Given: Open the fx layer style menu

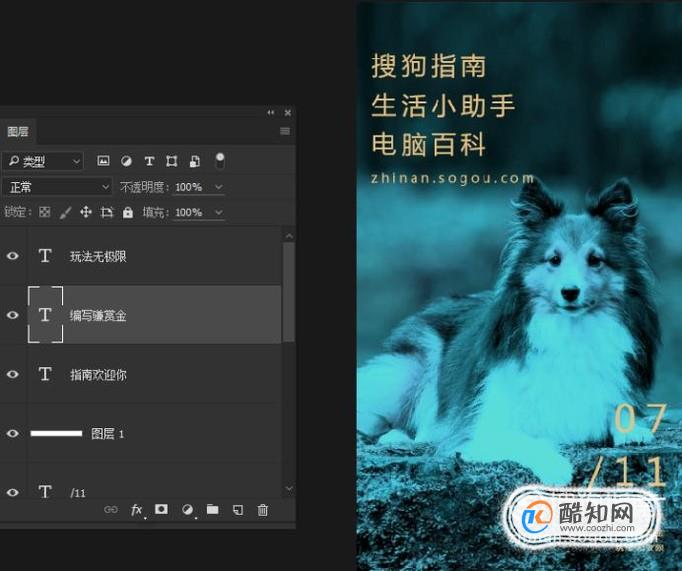Looking at the screenshot, I should pos(137,510).
